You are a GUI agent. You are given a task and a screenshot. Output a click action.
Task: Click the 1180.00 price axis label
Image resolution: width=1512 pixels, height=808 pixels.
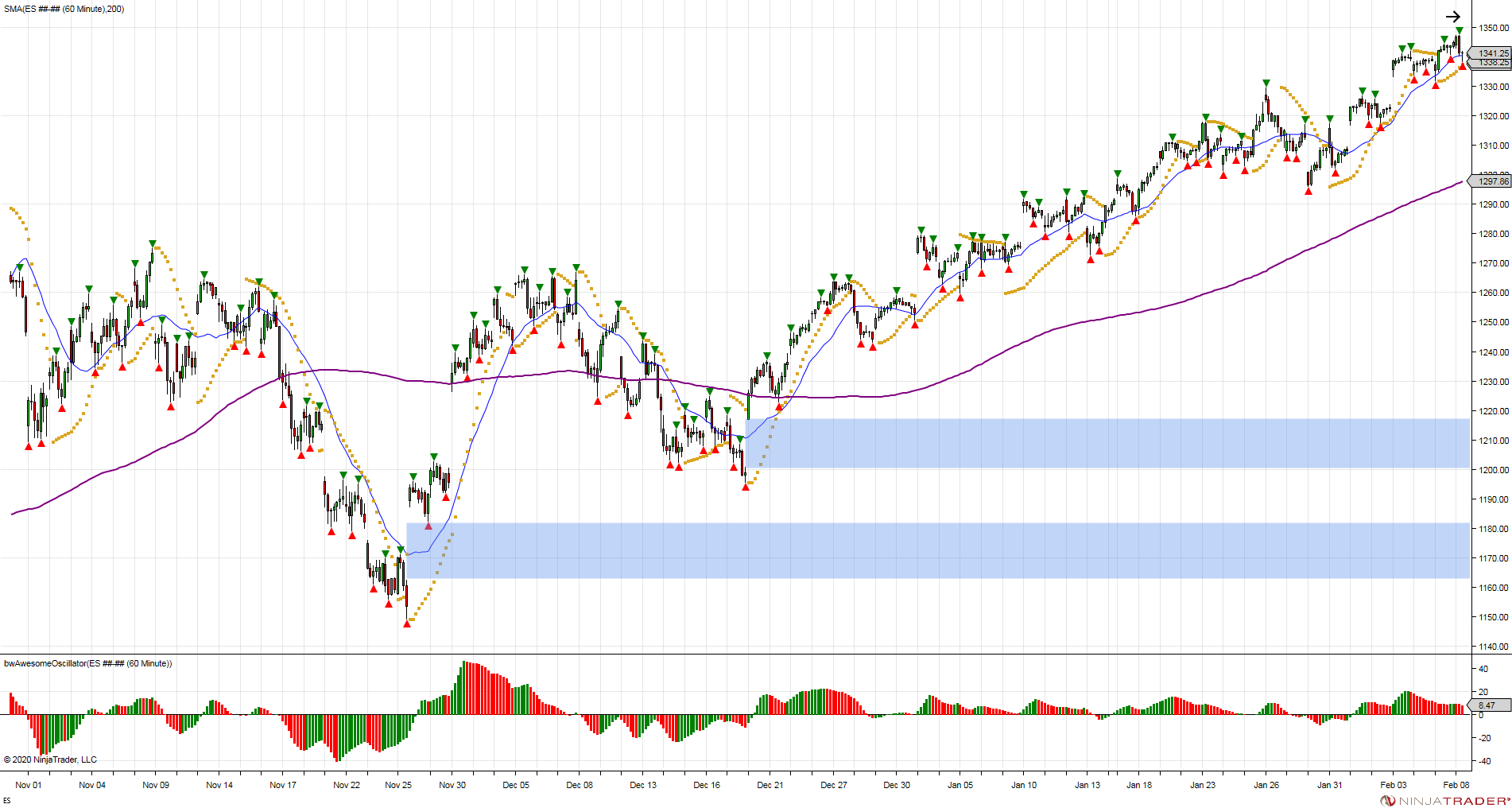click(x=1494, y=529)
